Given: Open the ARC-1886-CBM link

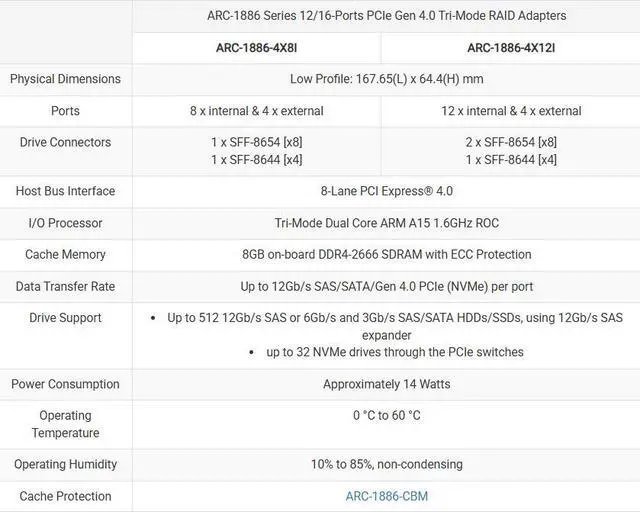Looking at the screenshot, I should pos(386,496).
